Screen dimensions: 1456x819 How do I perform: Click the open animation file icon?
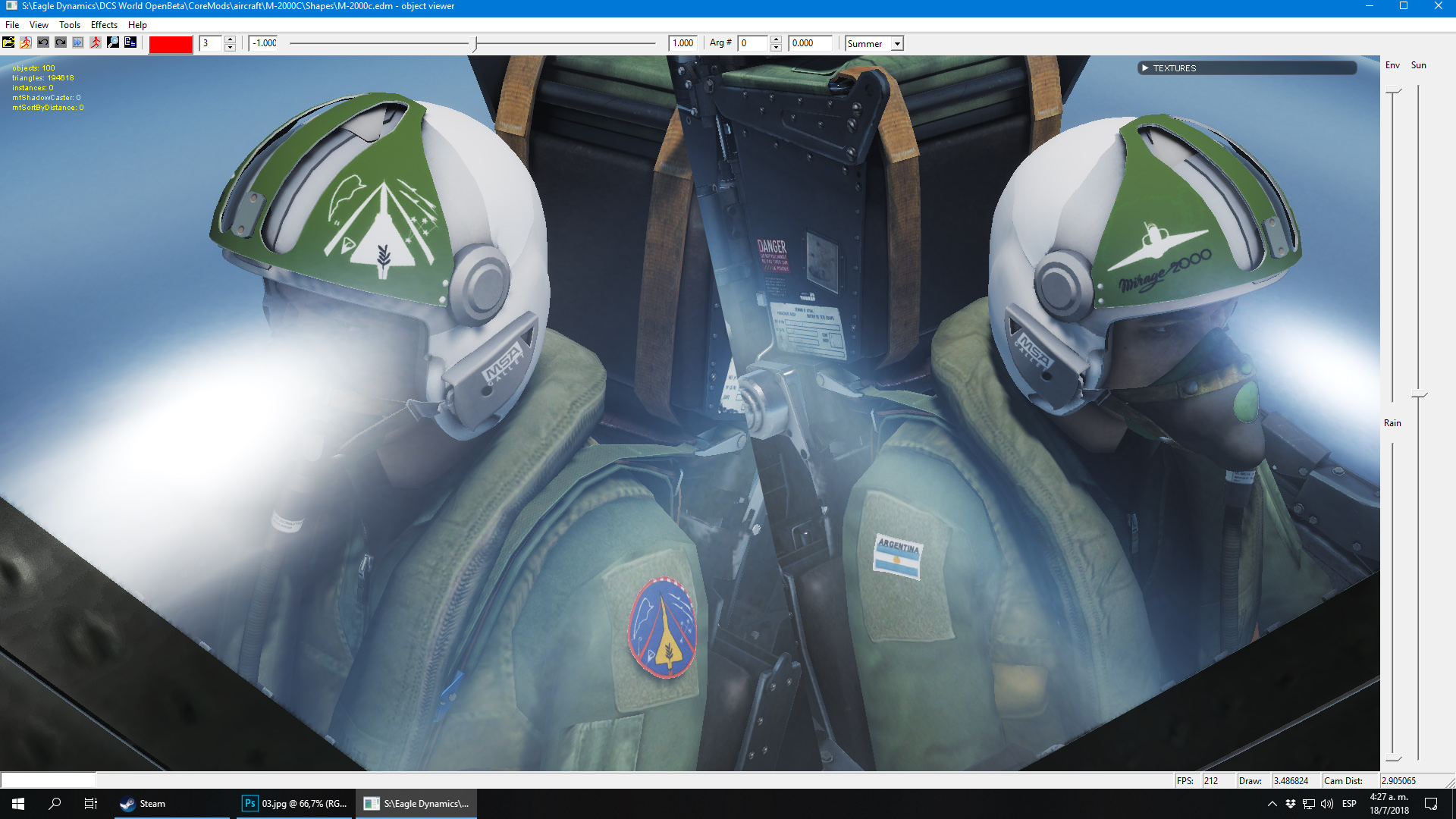(x=26, y=42)
